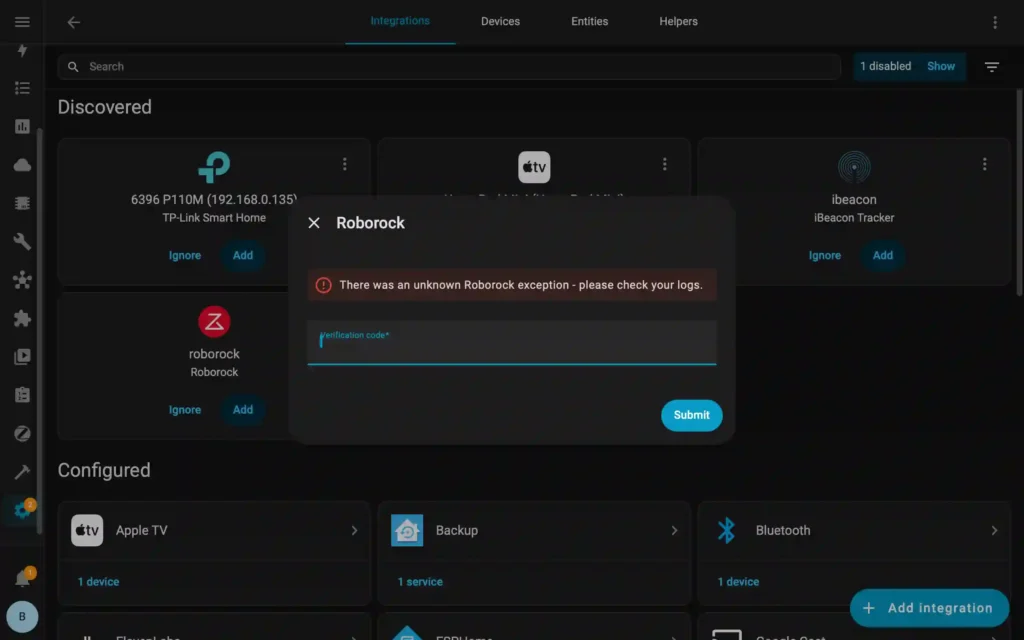
Task: Switch to the Devices tab
Action: pos(500,21)
